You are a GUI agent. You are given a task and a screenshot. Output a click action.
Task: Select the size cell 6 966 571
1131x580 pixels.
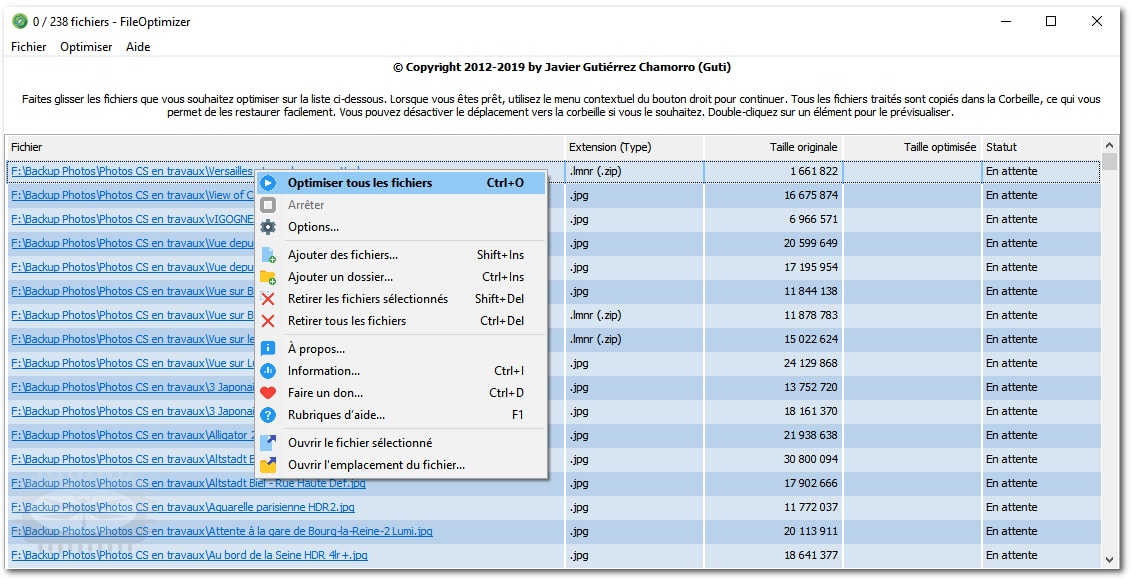pyautogui.click(x=773, y=219)
